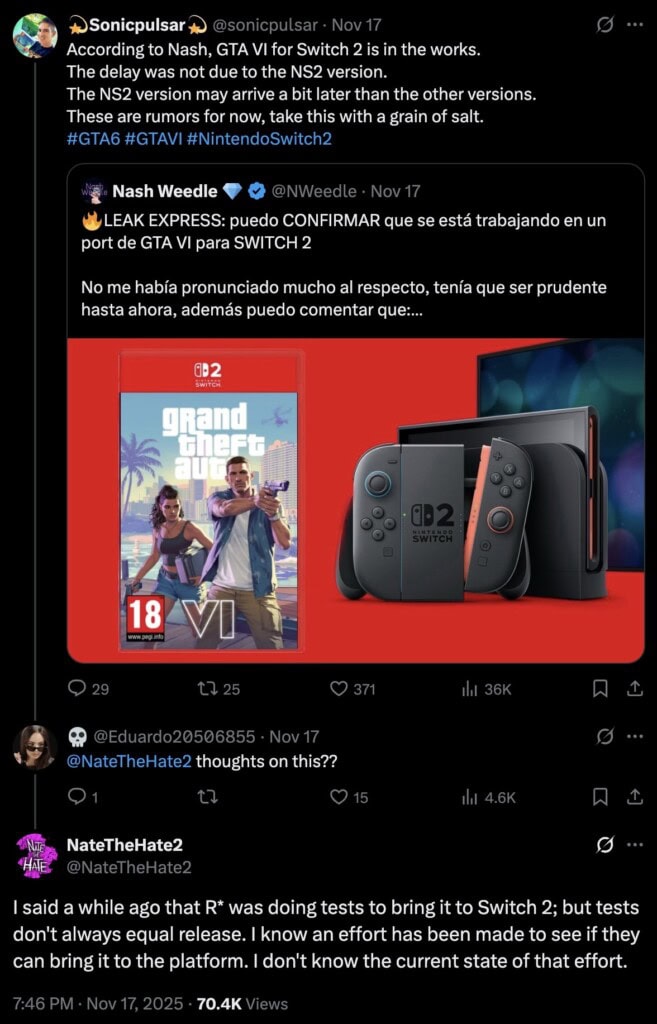The image size is (657, 1024).
Task: Open Nash Weedle's quoted tweet text
Action: point(344,264)
